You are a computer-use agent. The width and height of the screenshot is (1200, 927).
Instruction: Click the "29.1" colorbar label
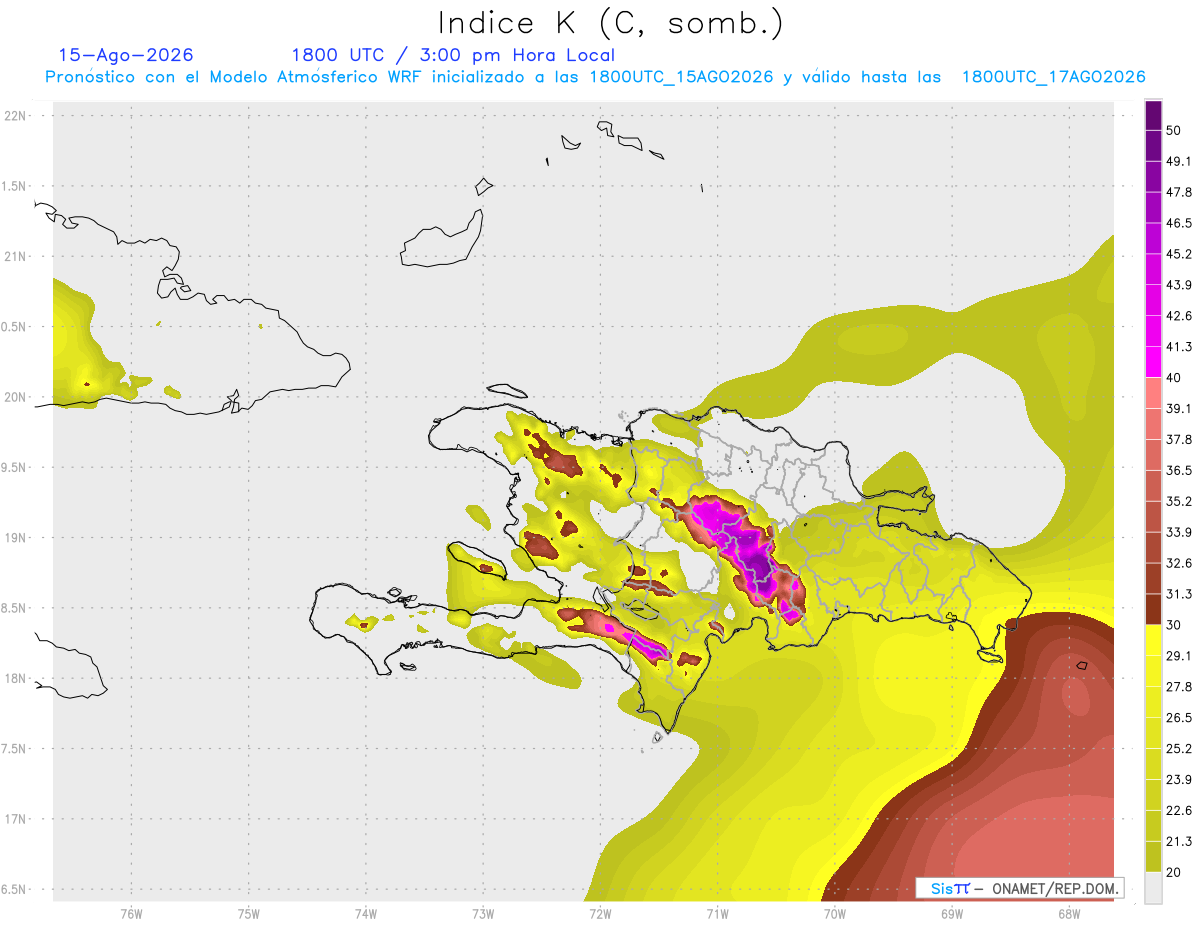click(x=1179, y=656)
